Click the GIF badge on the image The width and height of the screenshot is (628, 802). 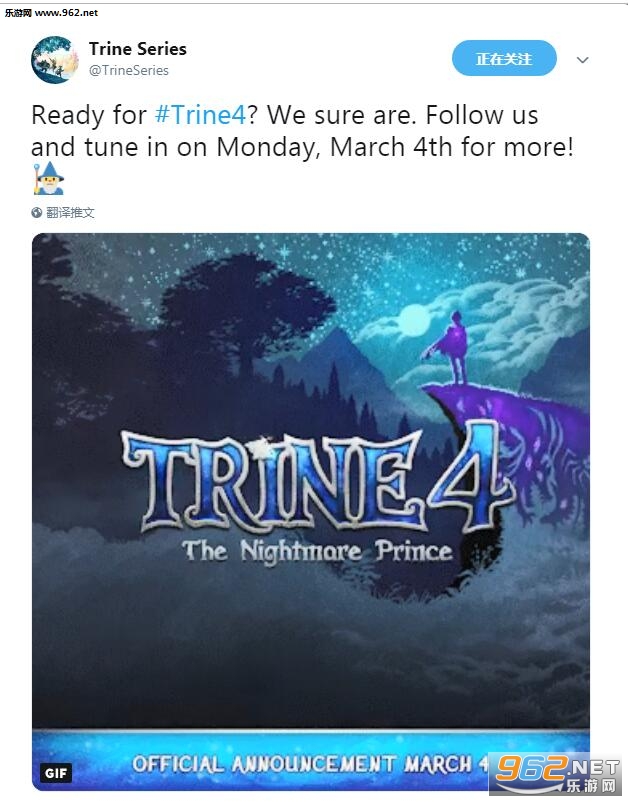(56, 773)
